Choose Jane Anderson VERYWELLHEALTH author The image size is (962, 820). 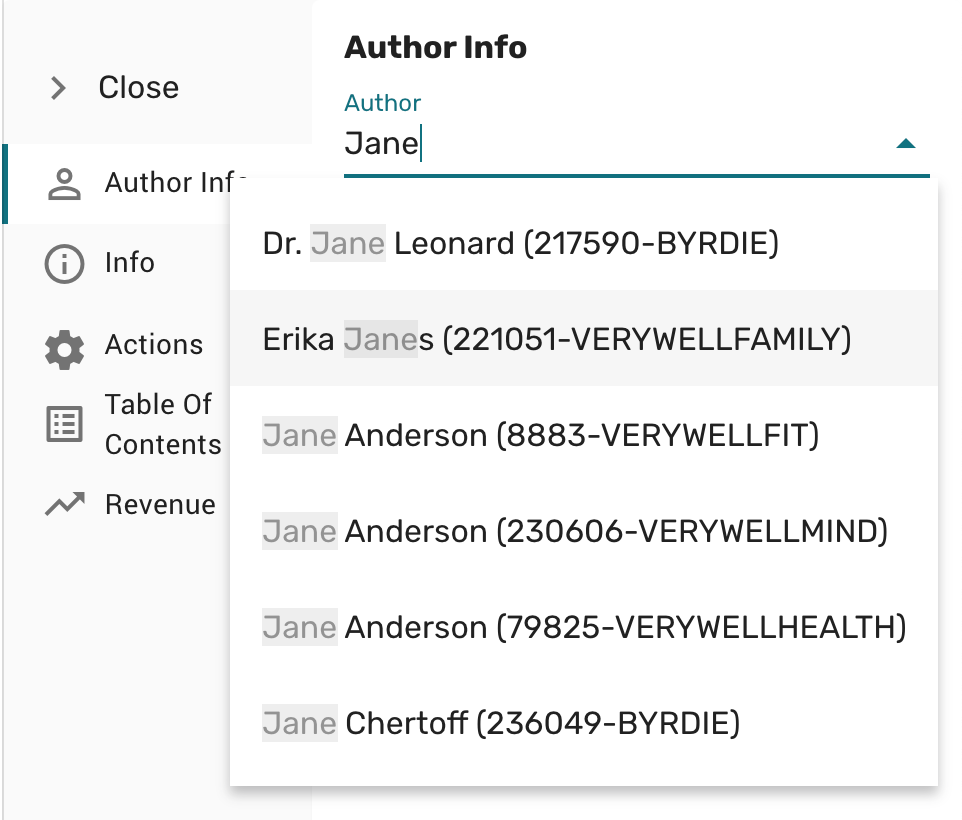pyautogui.click(x=583, y=627)
